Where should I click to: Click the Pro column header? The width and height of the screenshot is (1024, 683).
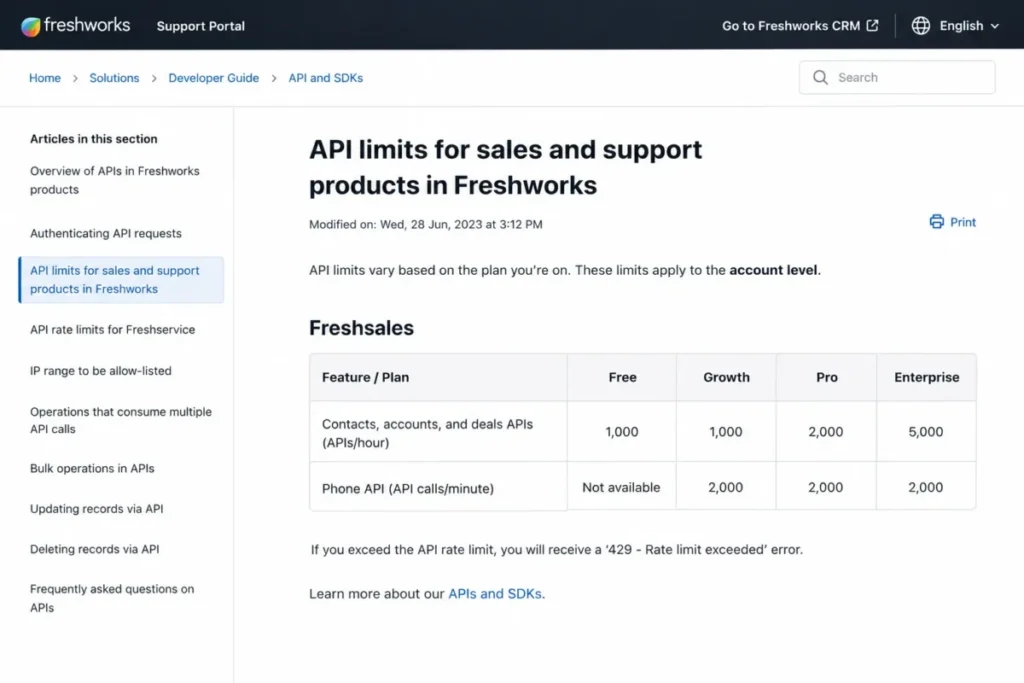coord(826,377)
